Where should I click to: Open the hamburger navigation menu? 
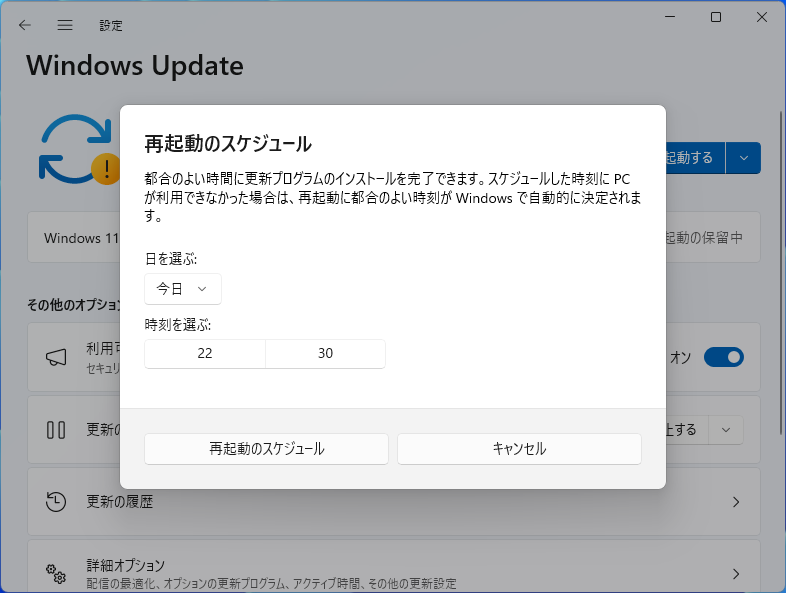(x=65, y=25)
